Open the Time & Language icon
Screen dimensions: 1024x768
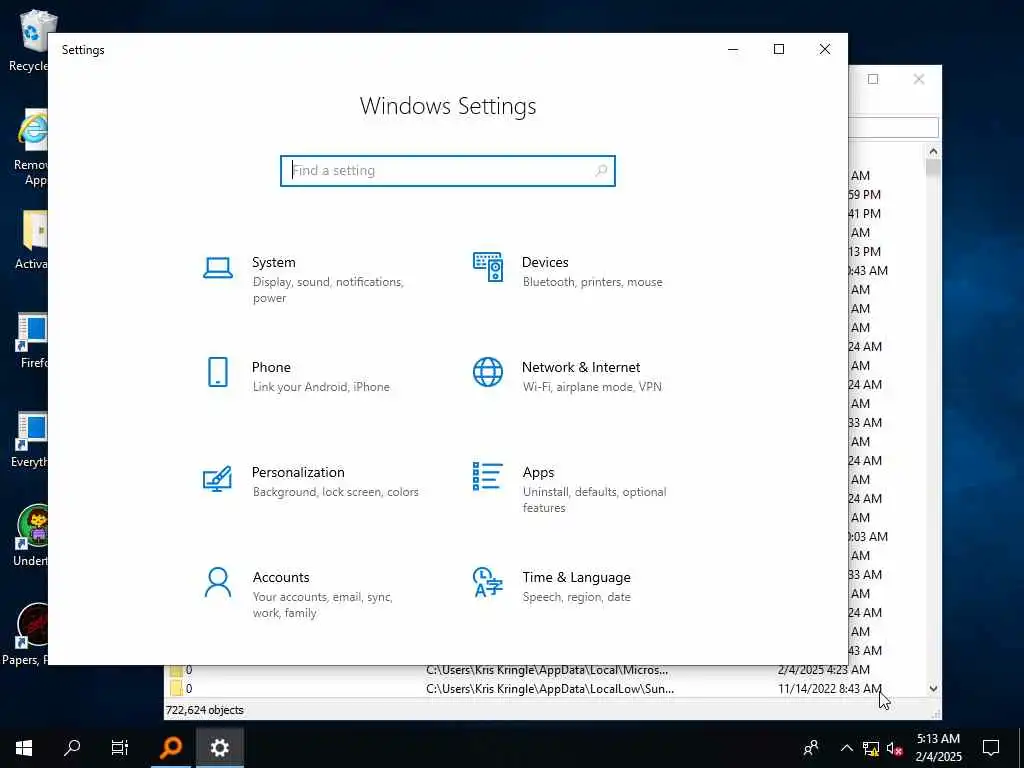[488, 582]
